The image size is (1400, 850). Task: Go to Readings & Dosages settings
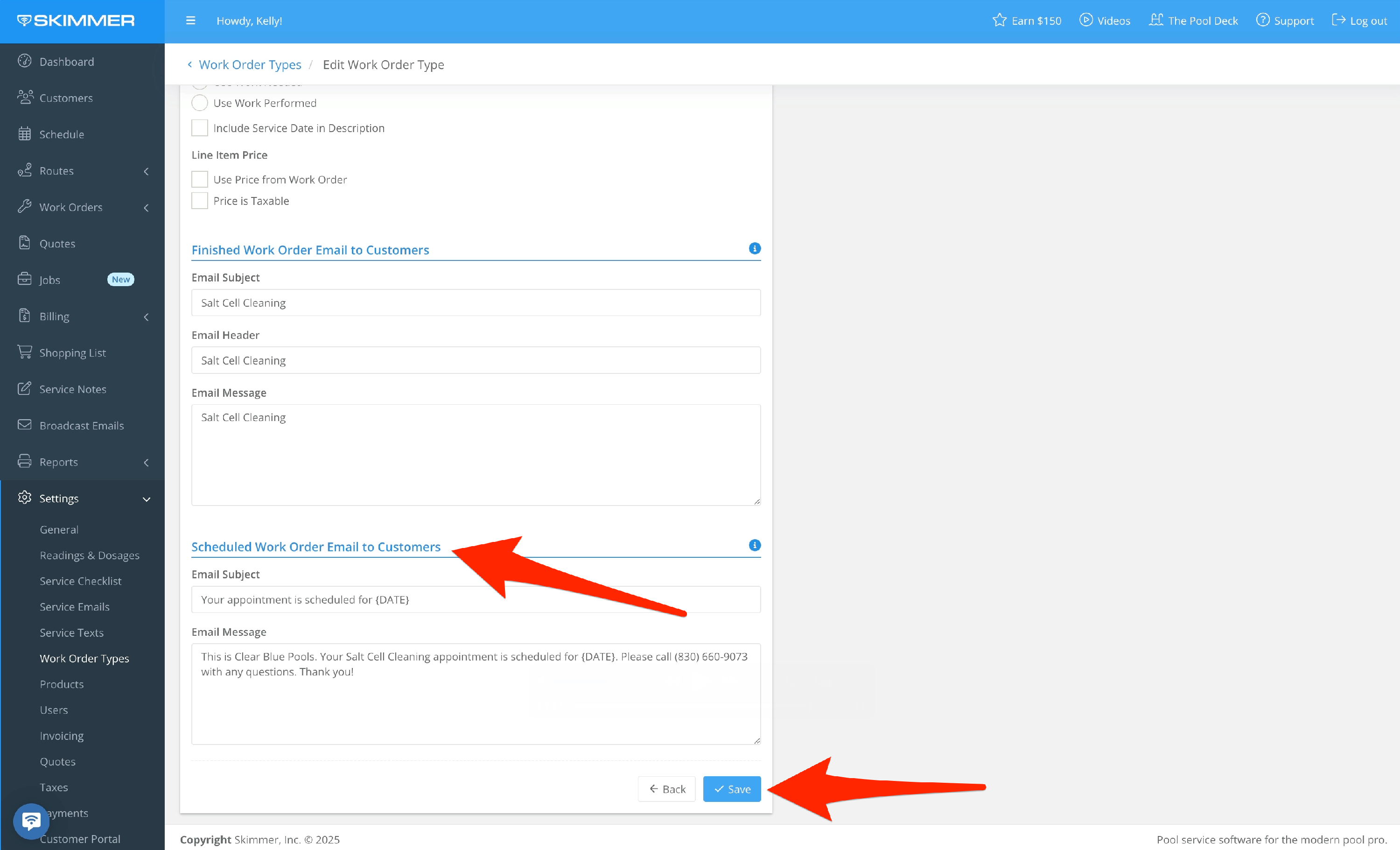coord(89,555)
